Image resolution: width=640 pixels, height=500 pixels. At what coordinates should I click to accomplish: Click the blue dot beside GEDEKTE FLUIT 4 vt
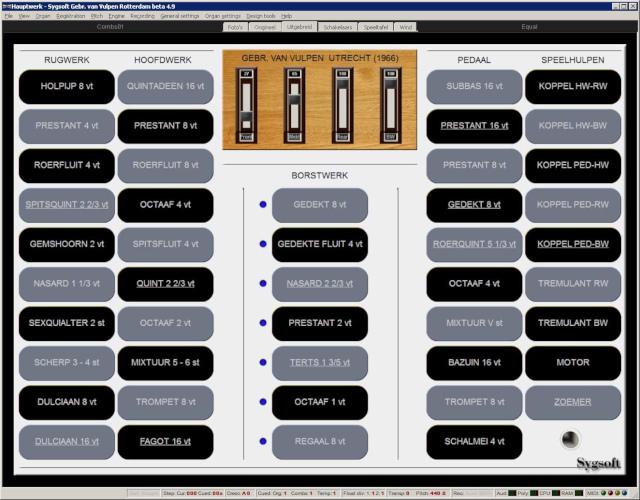pos(263,244)
